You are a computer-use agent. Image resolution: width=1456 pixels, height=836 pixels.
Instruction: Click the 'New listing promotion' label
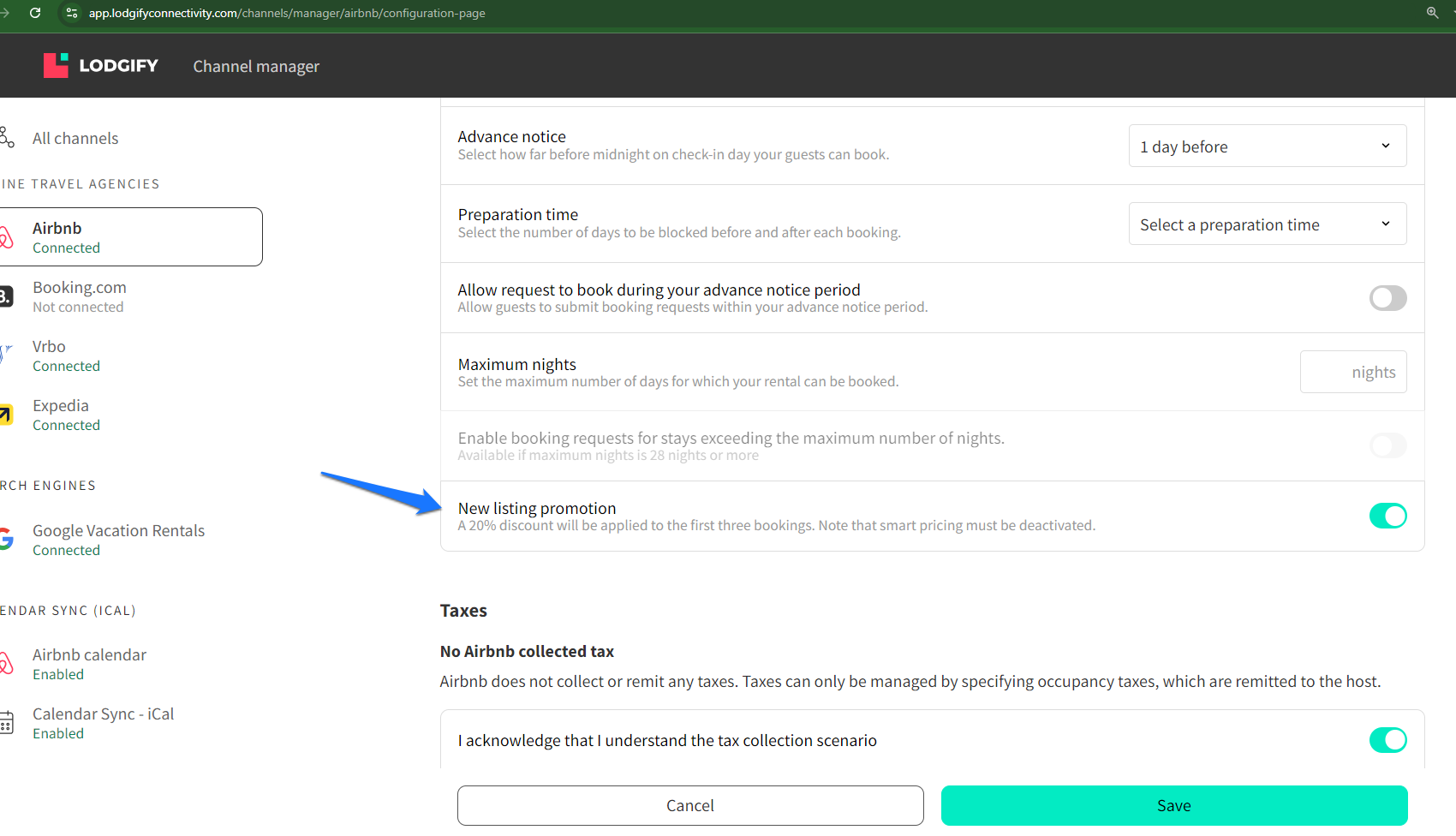pos(537,508)
